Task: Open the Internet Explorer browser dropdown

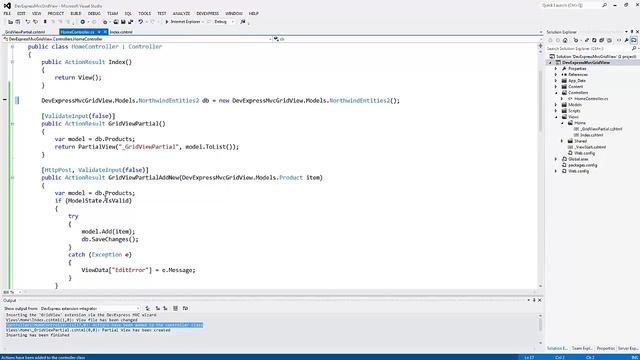Action: (203, 22)
